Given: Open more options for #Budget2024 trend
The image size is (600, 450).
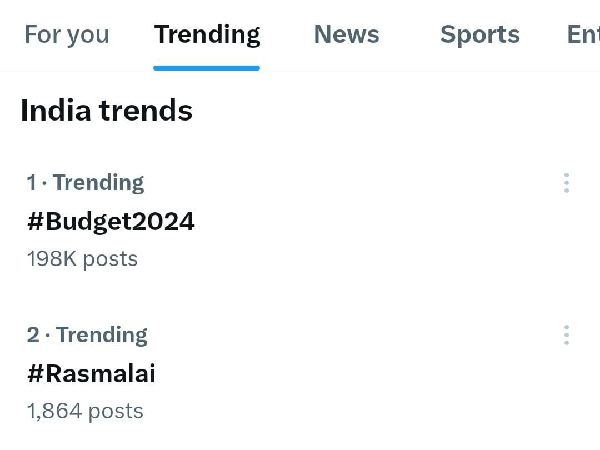Looking at the screenshot, I should 566,183.
